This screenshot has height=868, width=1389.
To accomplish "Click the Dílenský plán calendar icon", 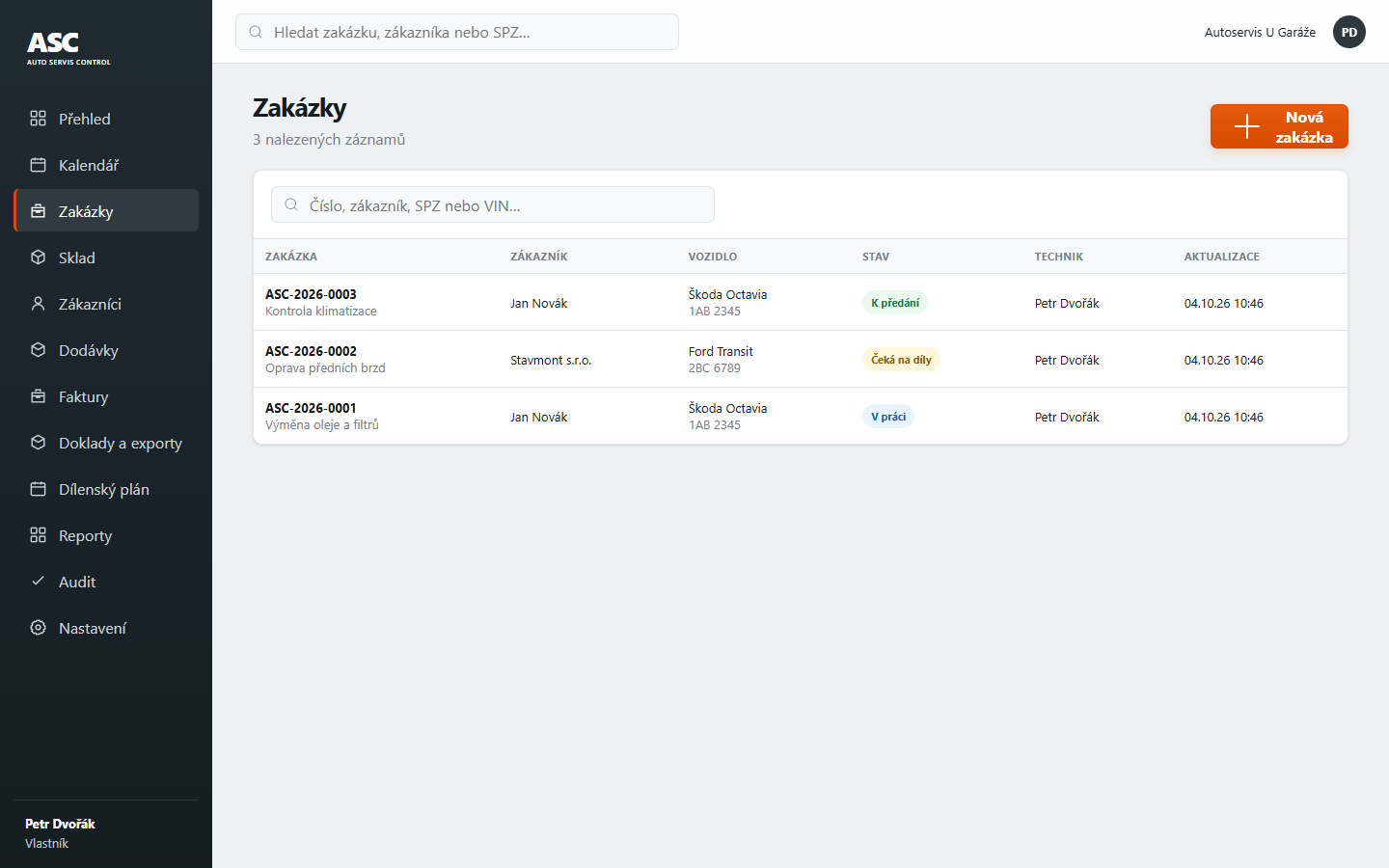I will tap(38, 489).
